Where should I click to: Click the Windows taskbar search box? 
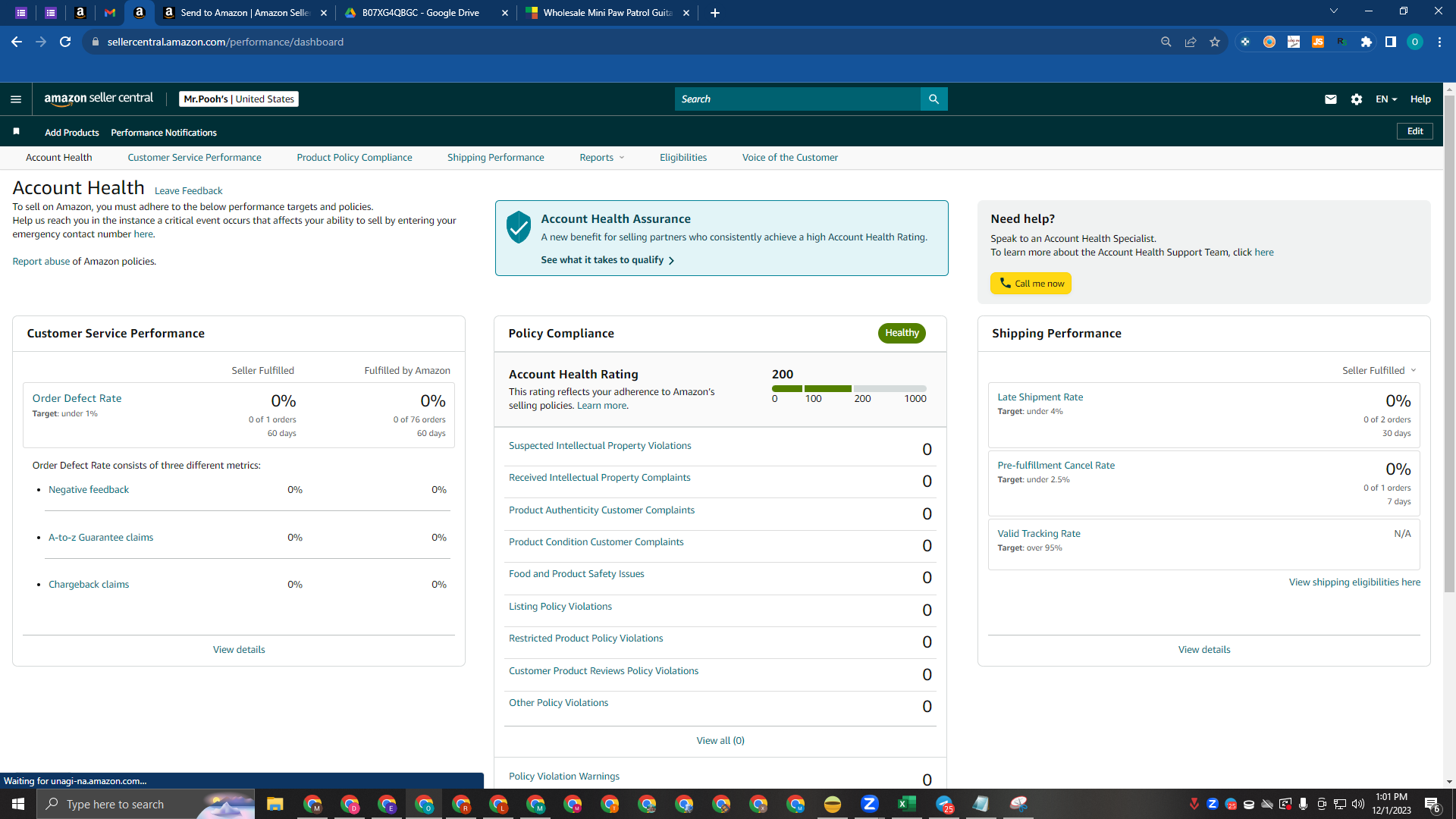pyautogui.click(x=146, y=804)
